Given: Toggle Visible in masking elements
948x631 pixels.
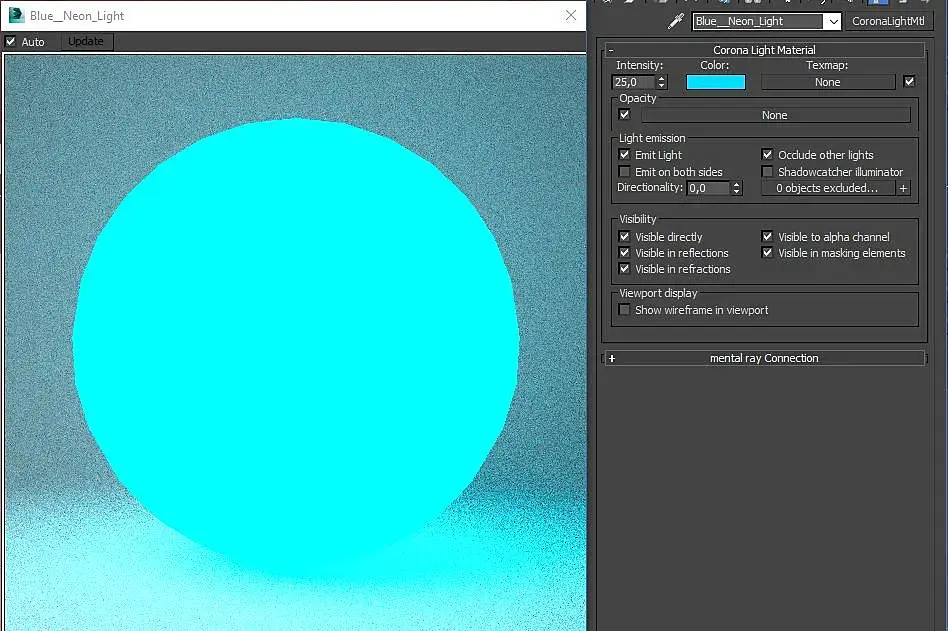Looking at the screenshot, I should click(767, 253).
